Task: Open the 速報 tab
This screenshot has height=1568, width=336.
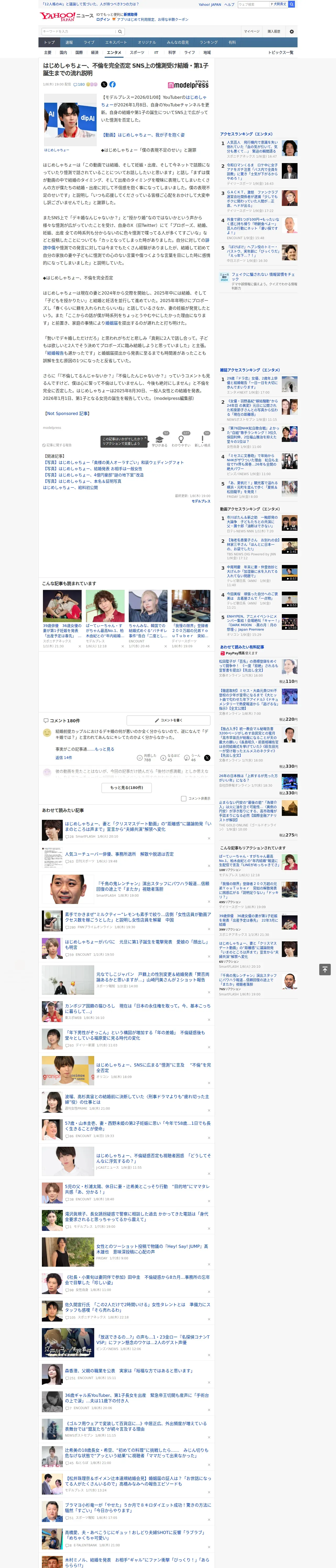Action: (69, 43)
